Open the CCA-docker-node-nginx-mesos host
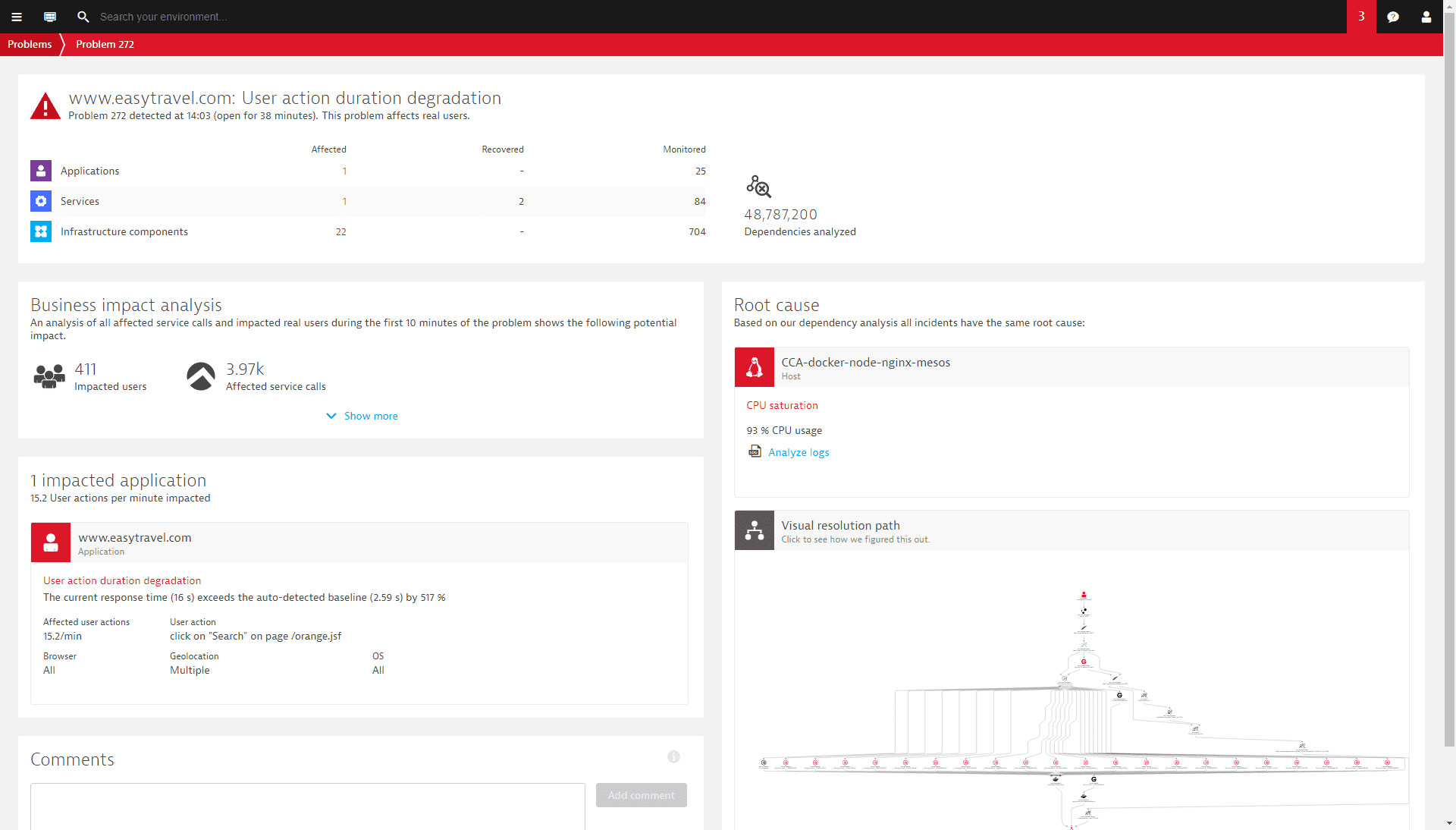 866,362
